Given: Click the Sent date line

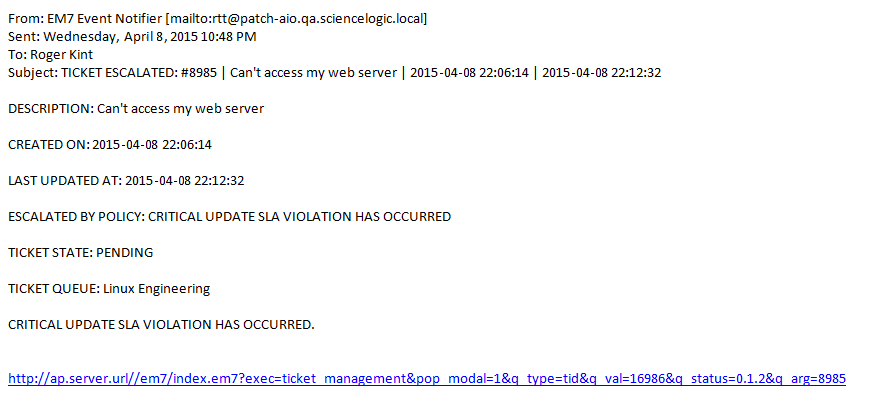Looking at the screenshot, I should pos(131,37).
